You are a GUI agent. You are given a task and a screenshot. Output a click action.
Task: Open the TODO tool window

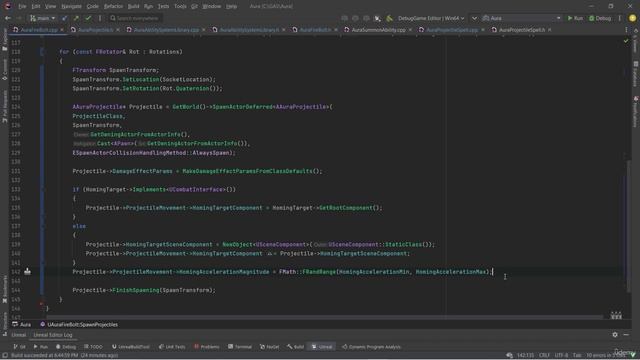93,347
